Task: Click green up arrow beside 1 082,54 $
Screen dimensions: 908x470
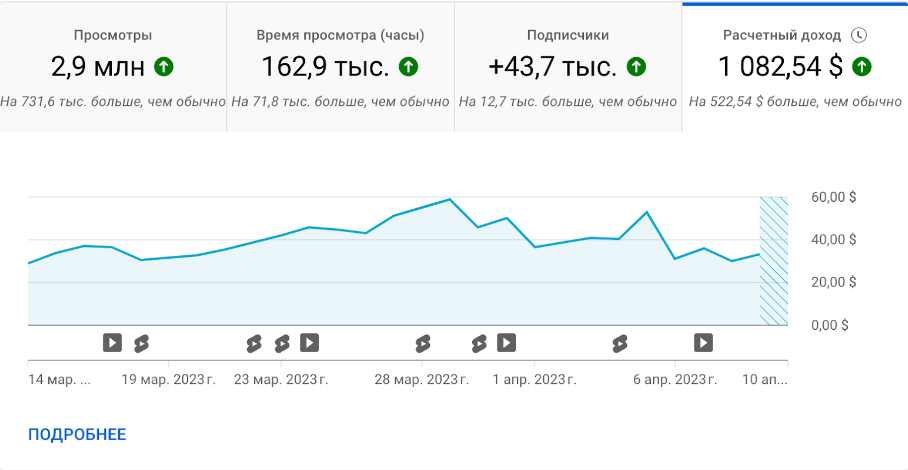Action: pos(861,67)
